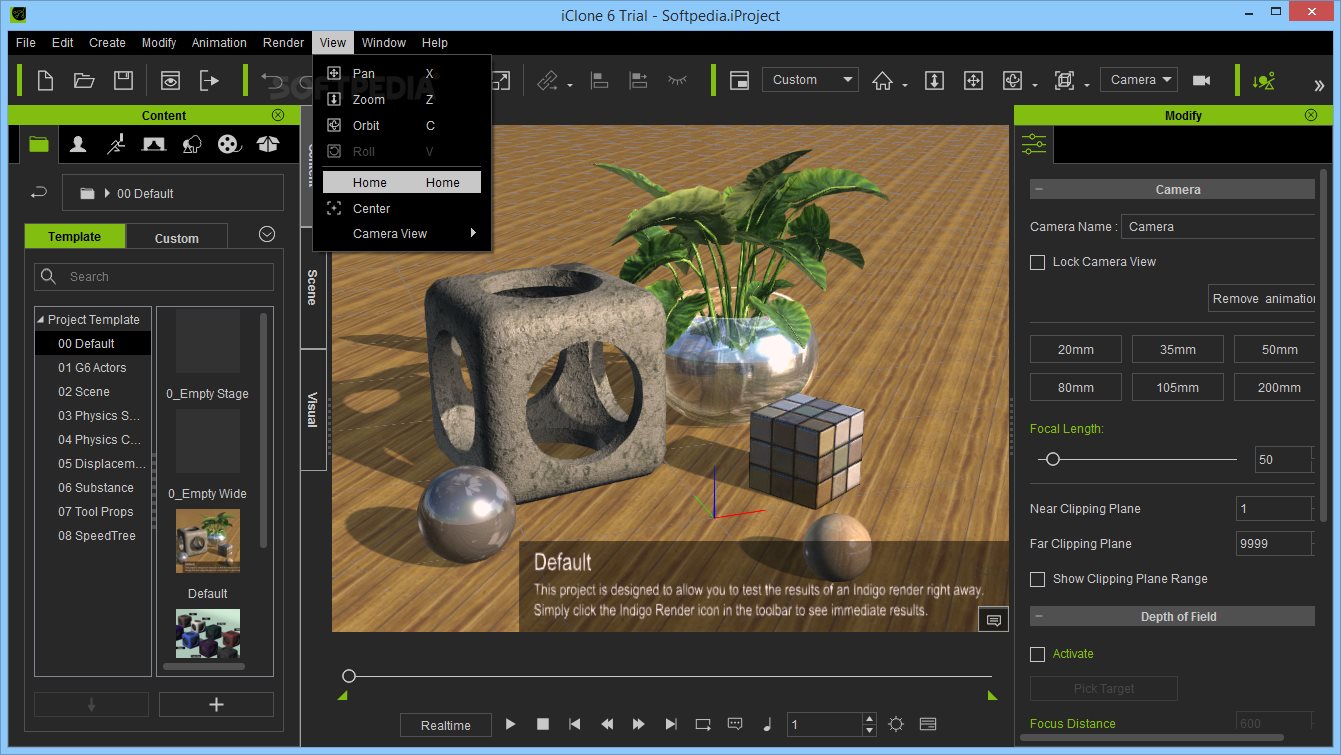The width and height of the screenshot is (1341, 755).
Task: Open the timeline panel icon
Action: tap(928, 724)
